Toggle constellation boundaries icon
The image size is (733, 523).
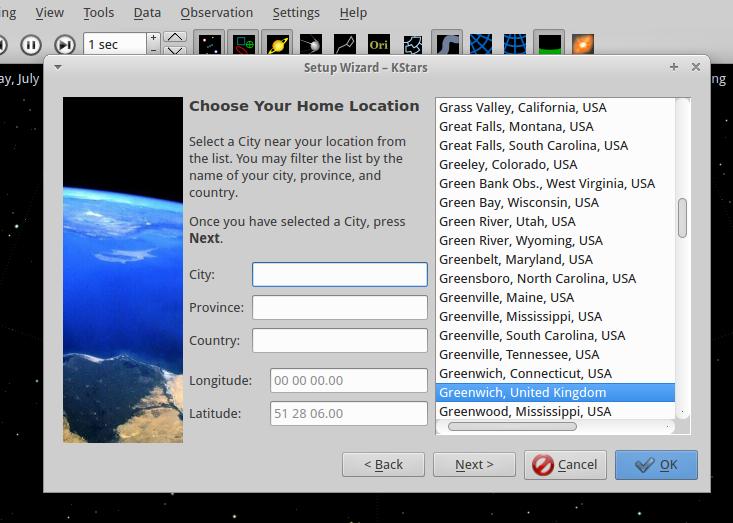point(412,44)
